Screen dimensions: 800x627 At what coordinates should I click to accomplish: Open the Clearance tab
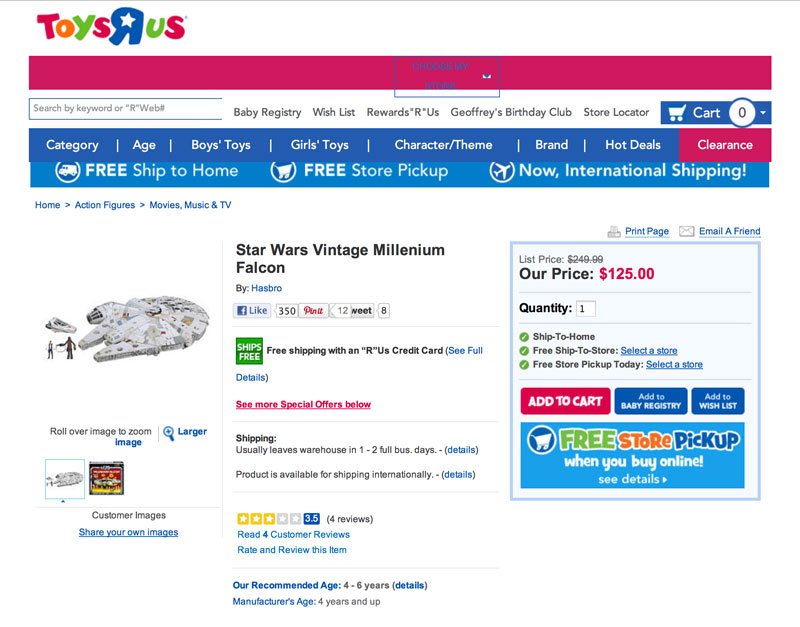click(x=725, y=145)
